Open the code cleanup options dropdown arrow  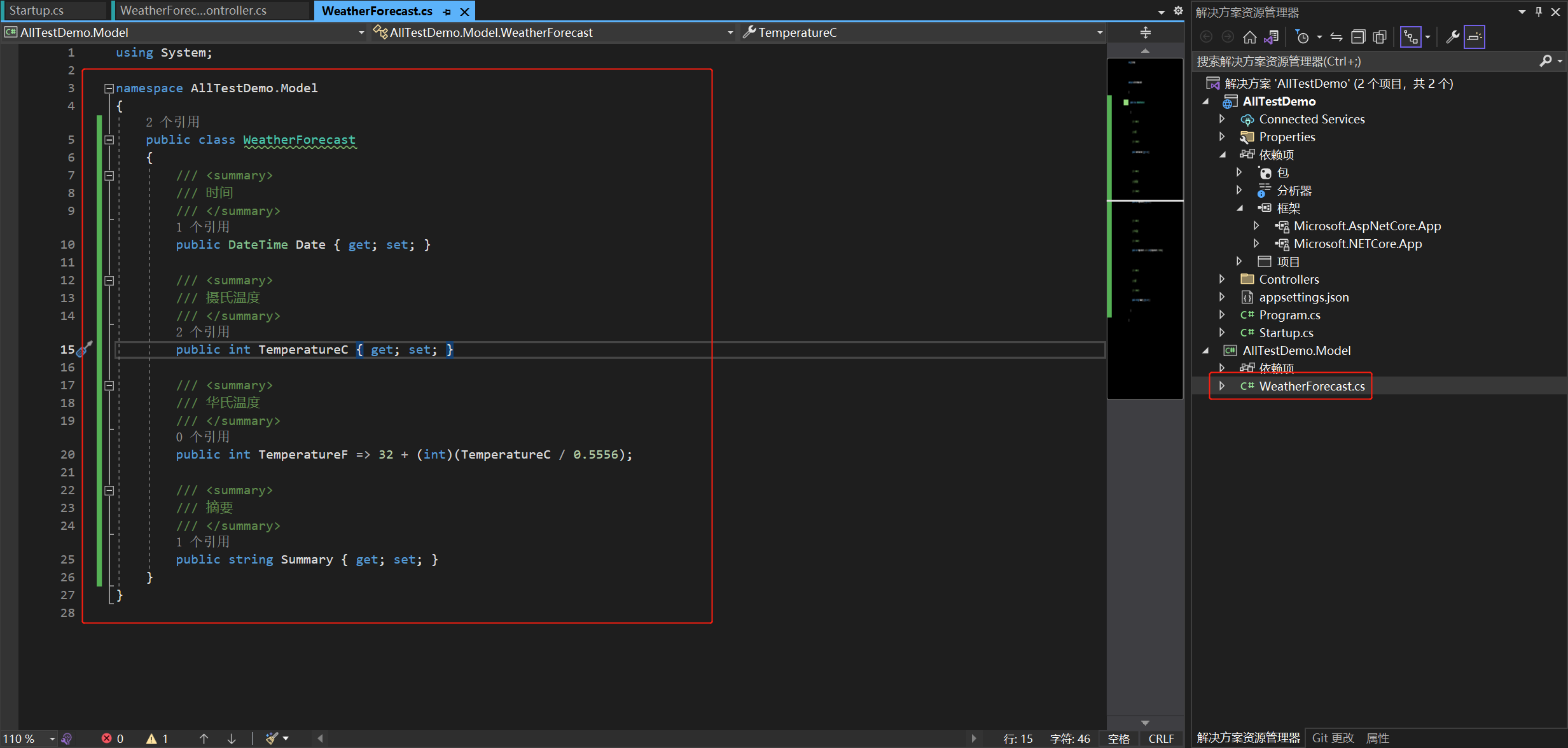click(286, 738)
